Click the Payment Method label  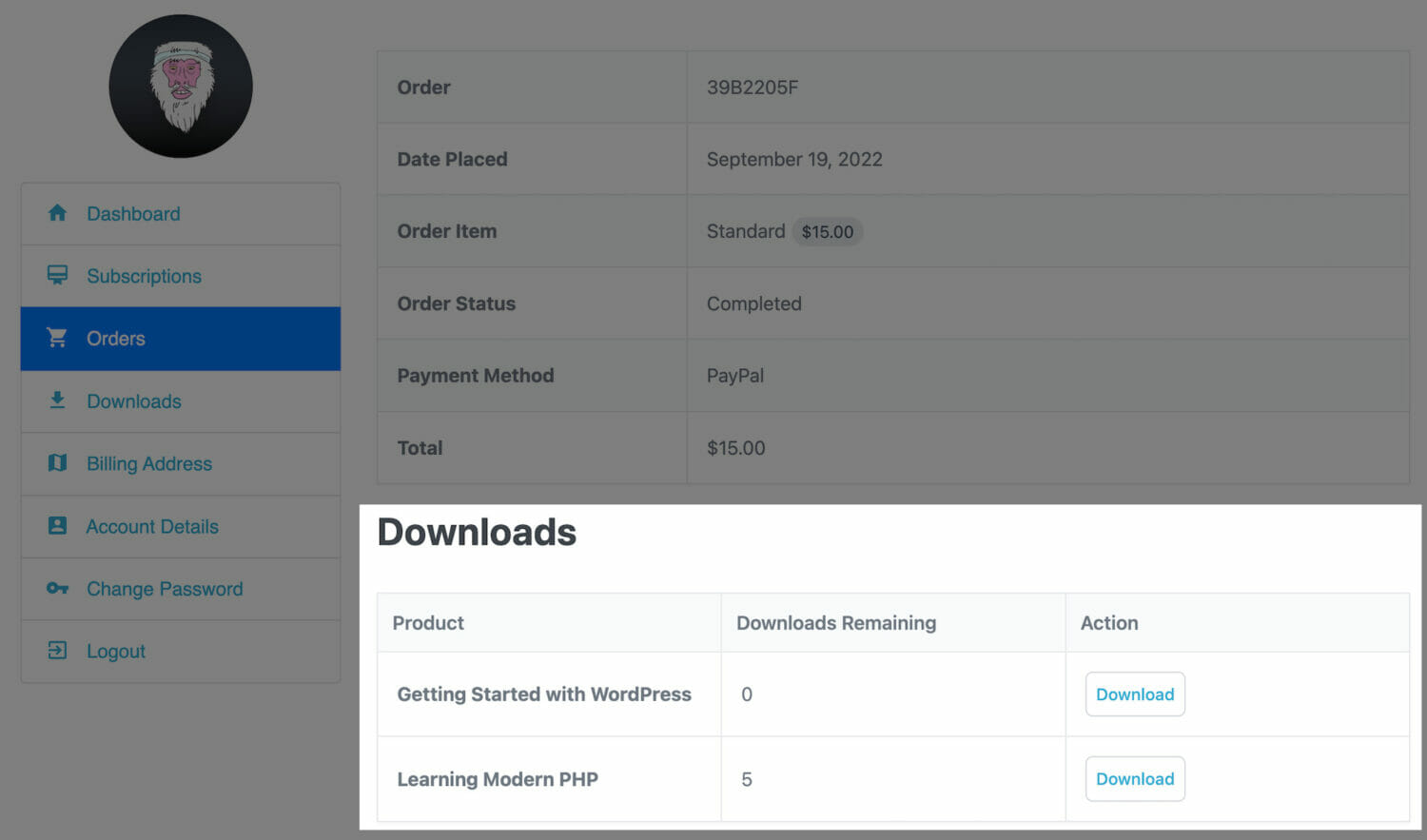tap(476, 376)
